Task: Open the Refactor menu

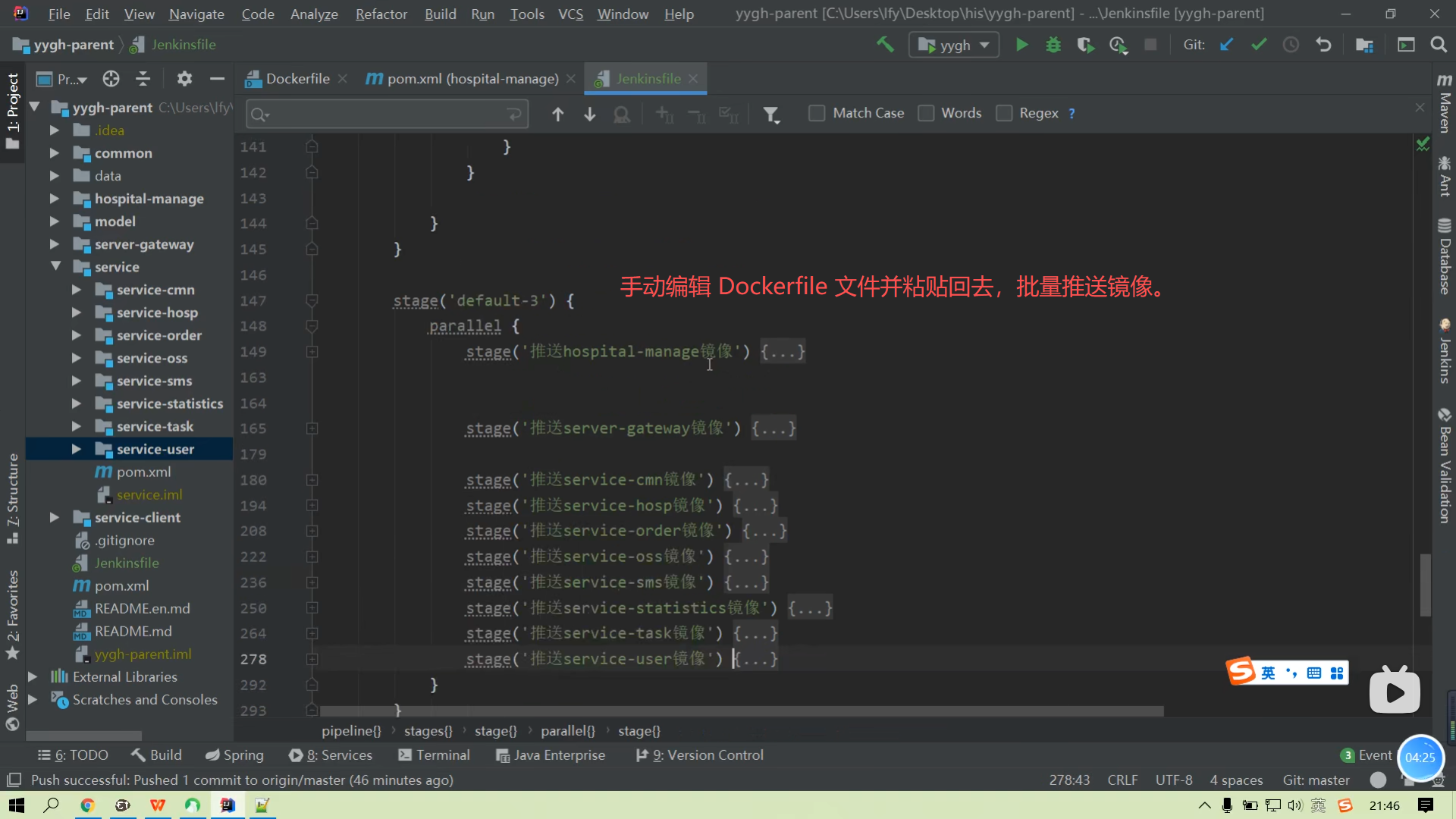Action: pos(381,14)
